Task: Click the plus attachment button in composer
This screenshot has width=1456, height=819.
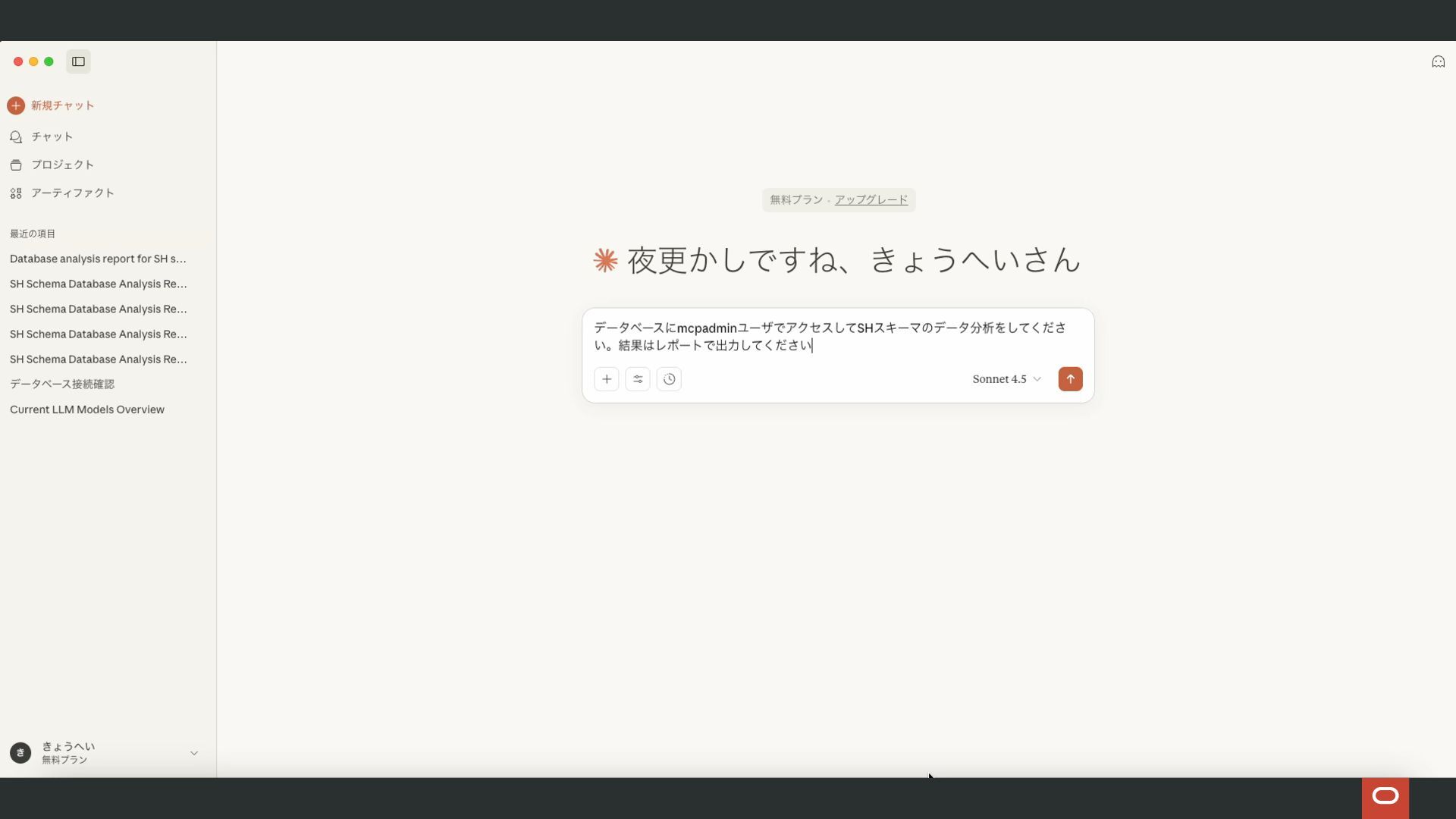Action: pos(607,379)
